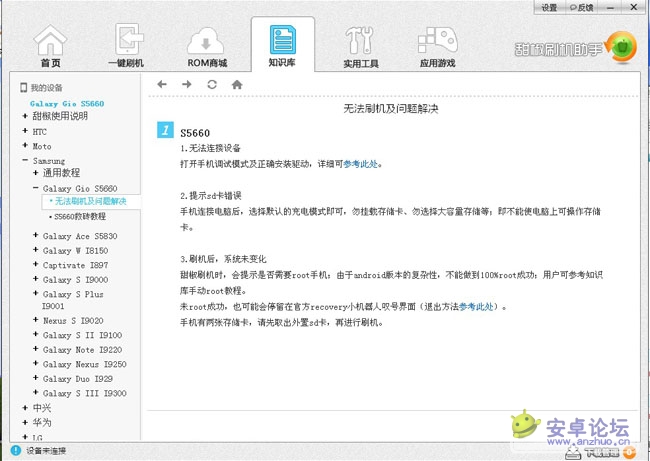Viewport: 650px width, 461px height.
Task: Expand the Captivate I897 node
Action: click(36, 264)
